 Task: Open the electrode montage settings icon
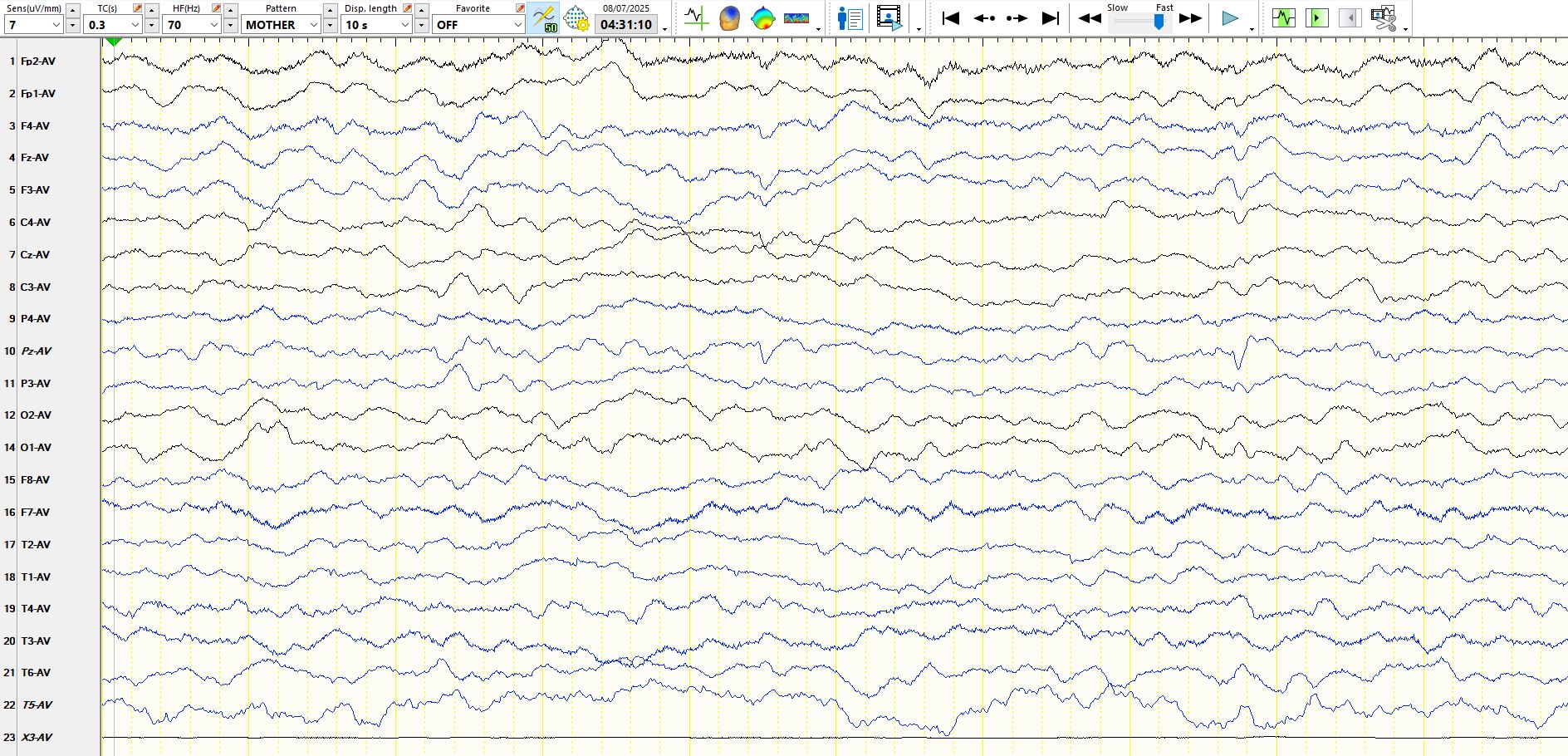click(x=576, y=18)
